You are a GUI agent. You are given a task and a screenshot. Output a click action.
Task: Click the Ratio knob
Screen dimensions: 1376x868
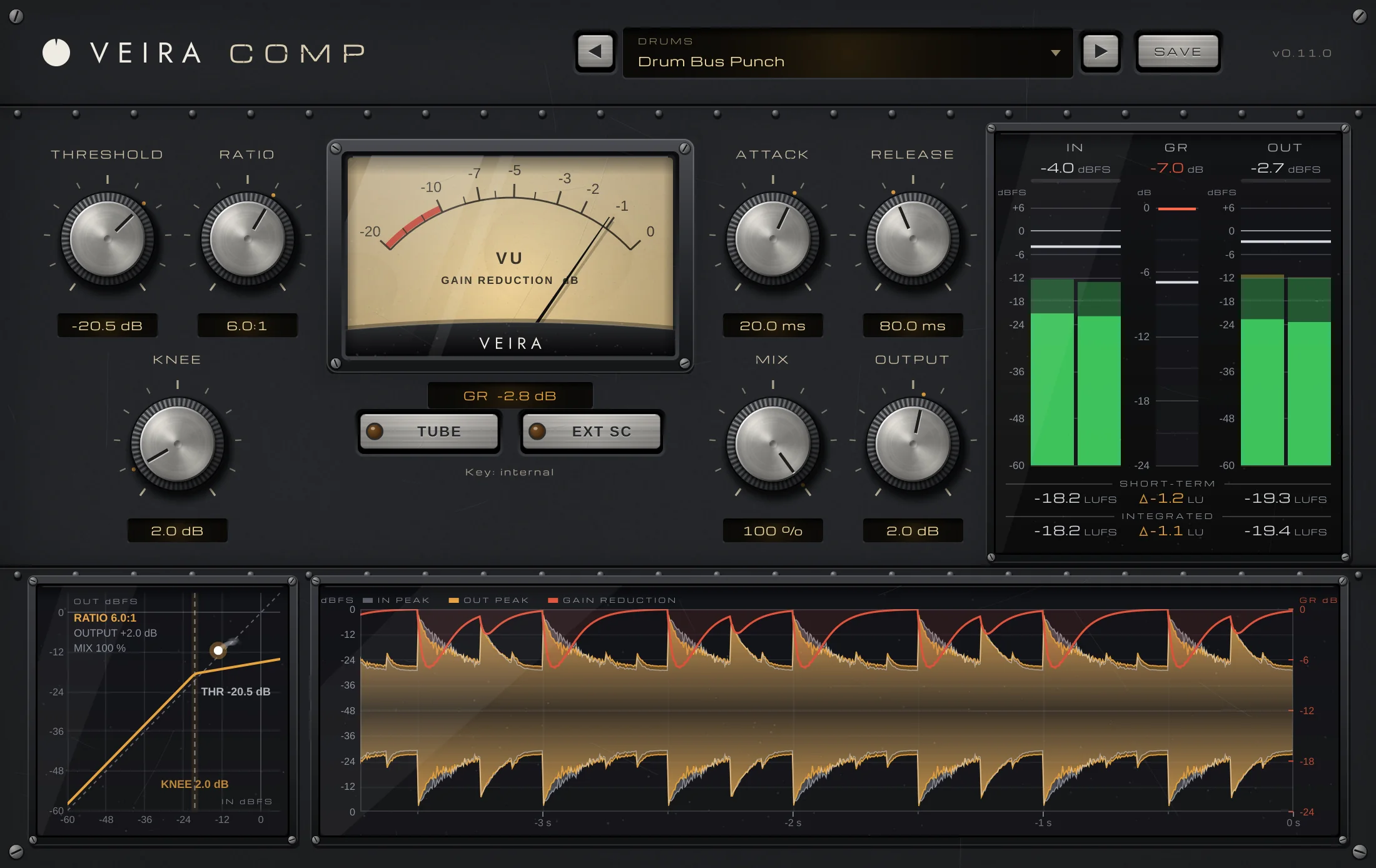(248, 239)
